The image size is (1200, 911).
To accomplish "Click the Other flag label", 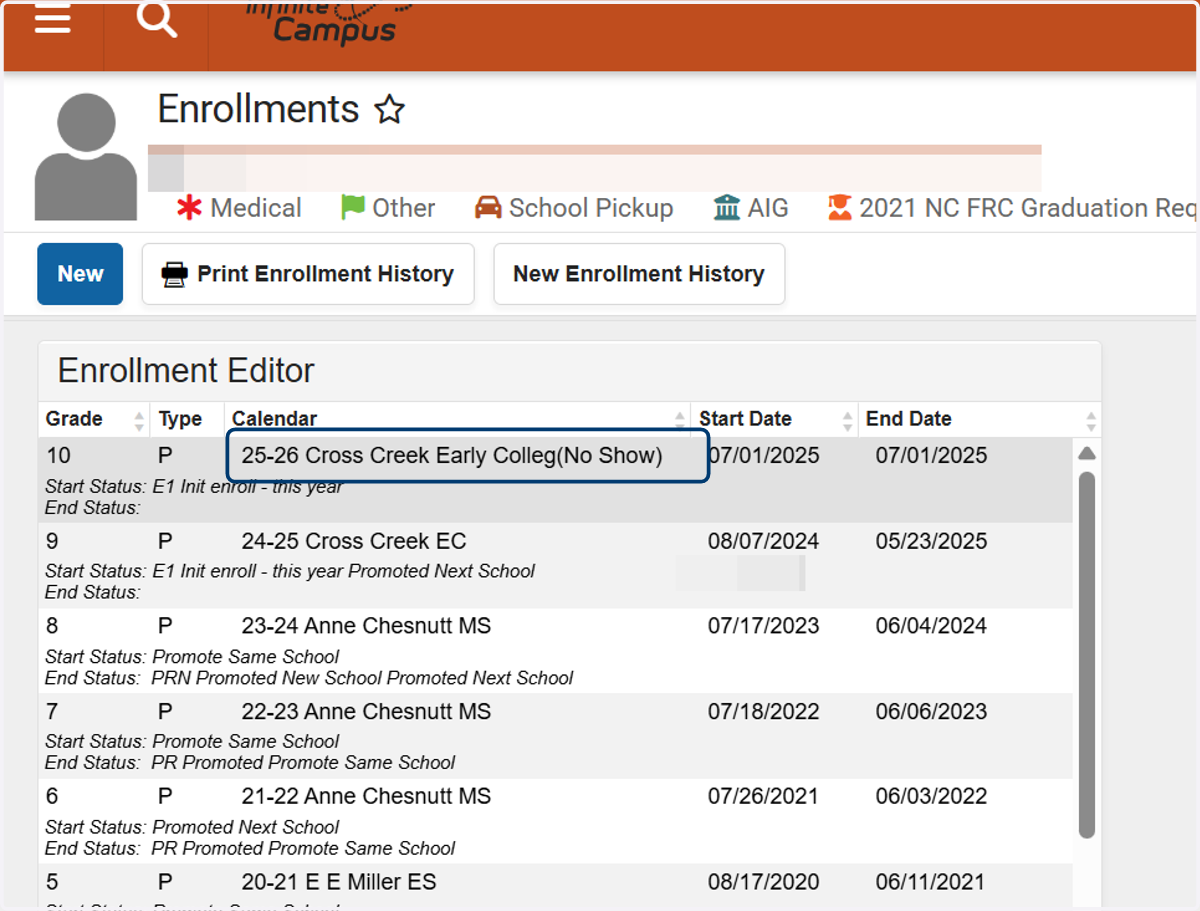I will tap(404, 208).
